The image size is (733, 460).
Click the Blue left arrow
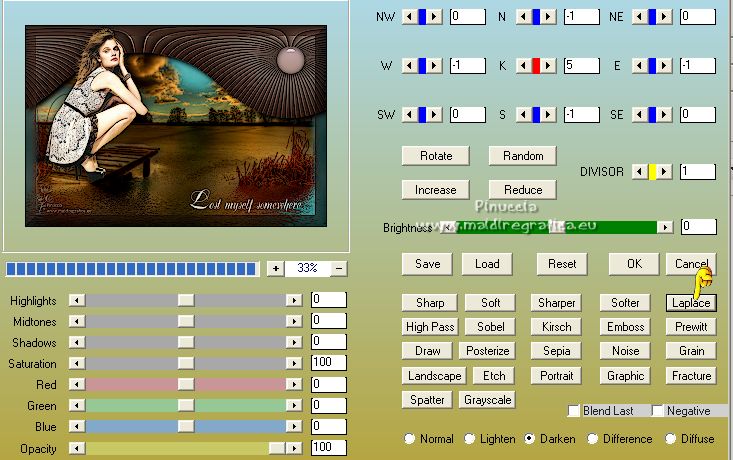[x=77, y=426]
